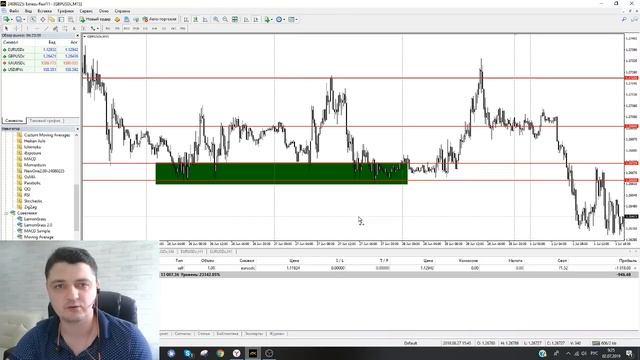This screenshot has width=640, height=360.
Task: Toggle the Market Watch window icon
Action: [33, 19]
